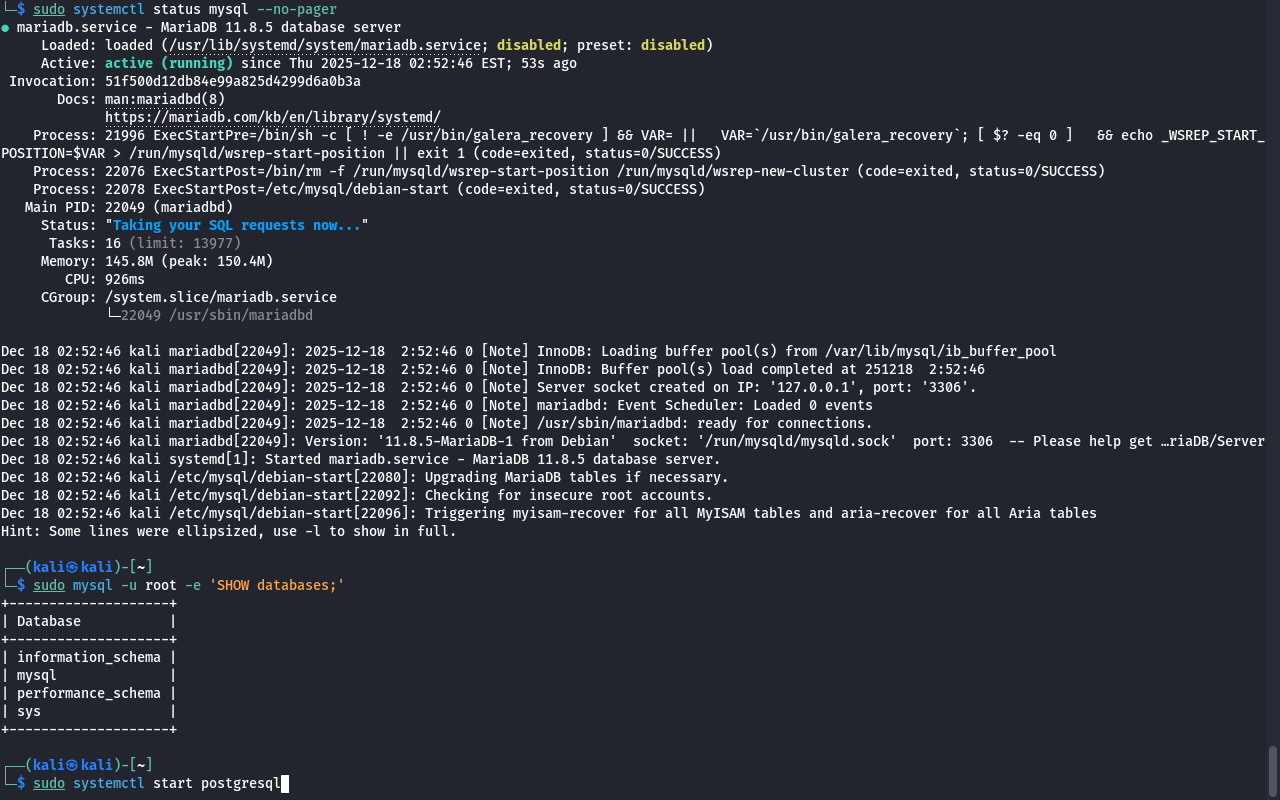This screenshot has height=800, width=1280.
Task: Click 'sudo' in the start postgresql command
Action: point(49,783)
